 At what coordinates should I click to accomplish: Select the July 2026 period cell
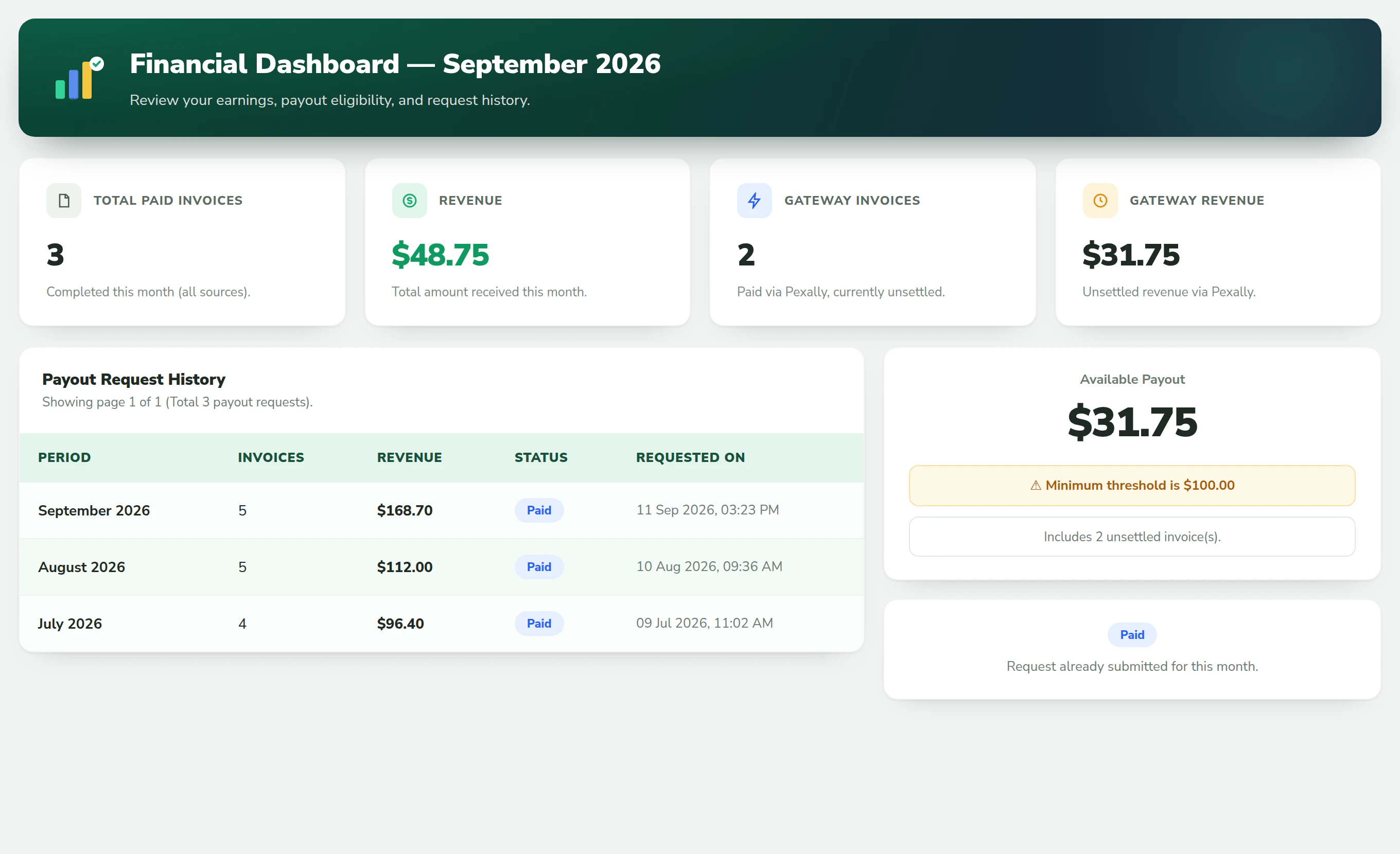coord(70,624)
